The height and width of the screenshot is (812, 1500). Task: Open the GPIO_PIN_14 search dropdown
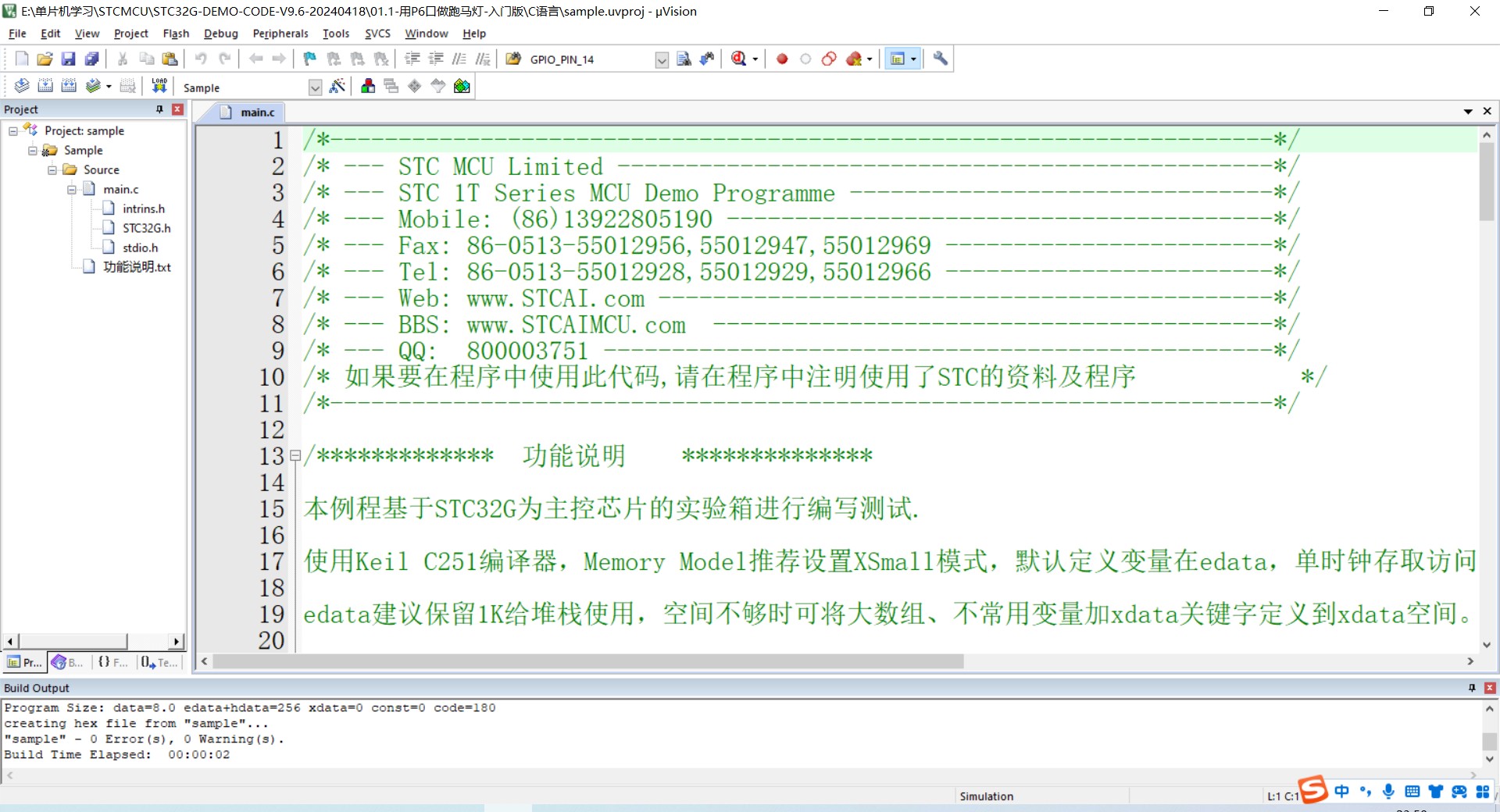click(x=662, y=59)
